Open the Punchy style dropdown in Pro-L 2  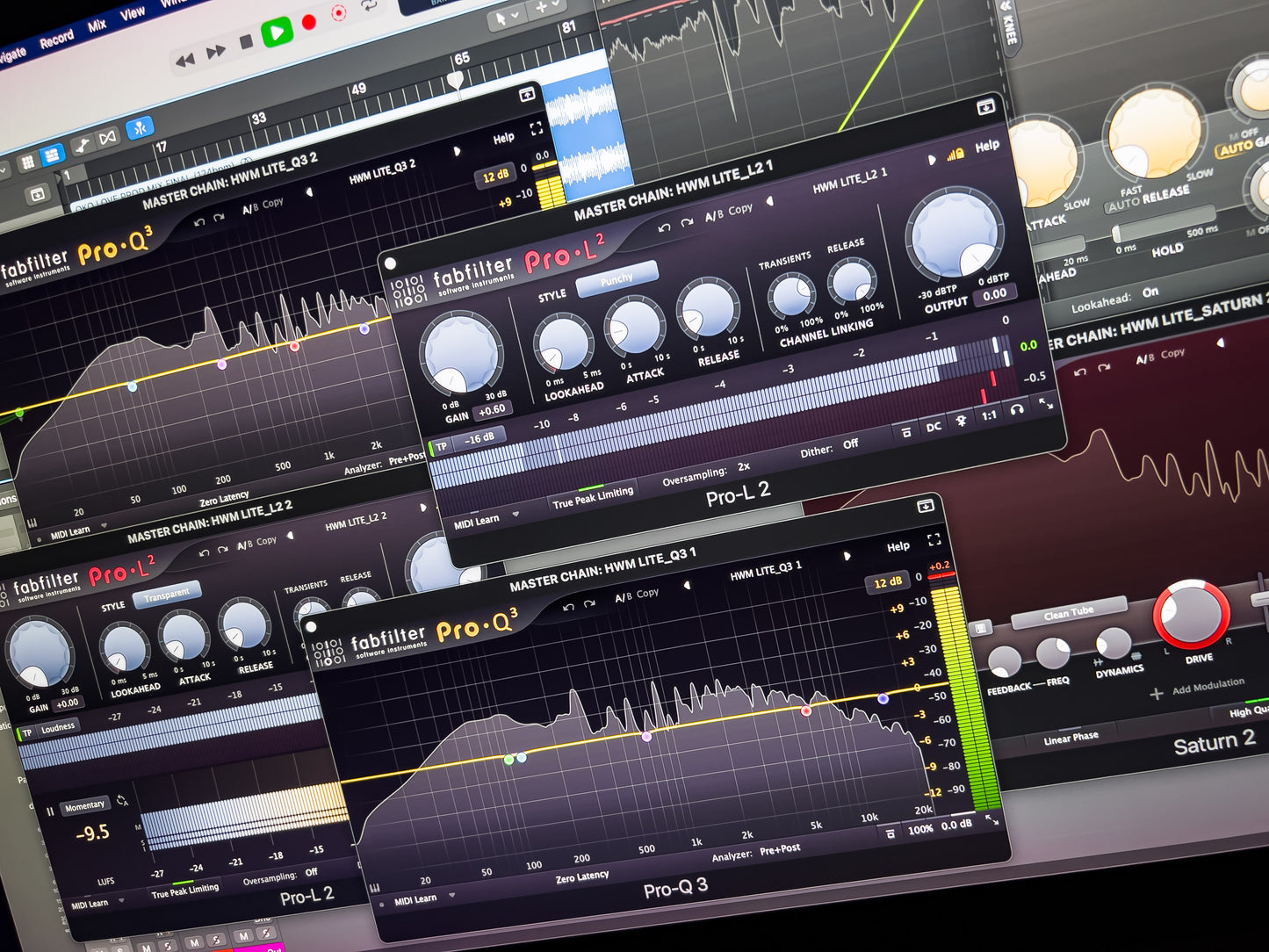coord(616,278)
